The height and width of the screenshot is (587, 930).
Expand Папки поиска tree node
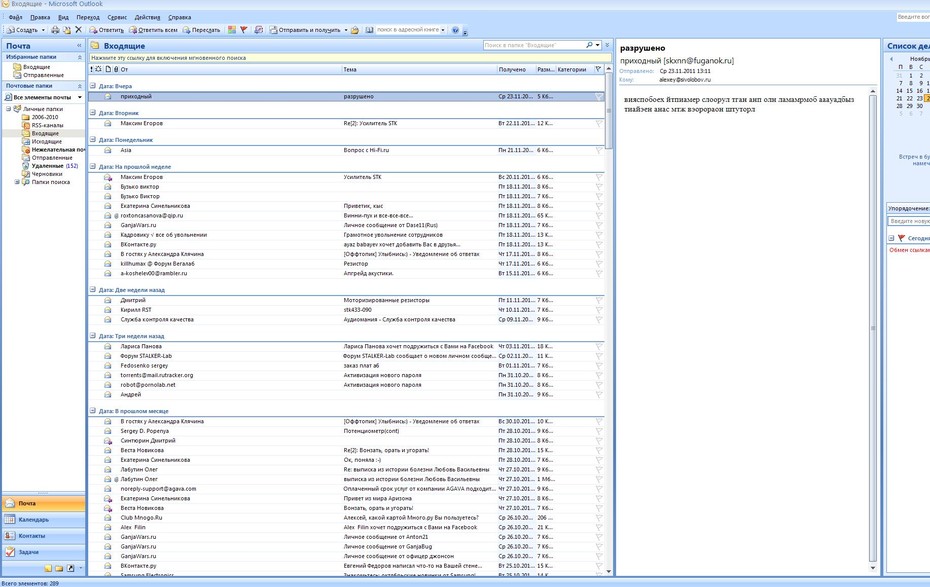pos(17,182)
